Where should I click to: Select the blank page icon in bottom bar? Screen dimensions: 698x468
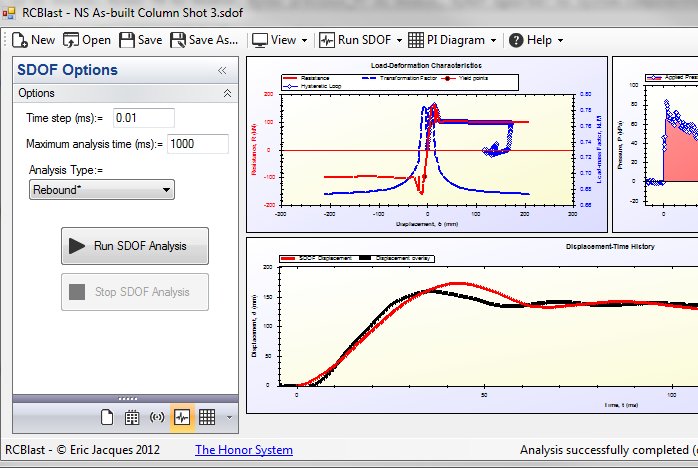tap(107, 417)
